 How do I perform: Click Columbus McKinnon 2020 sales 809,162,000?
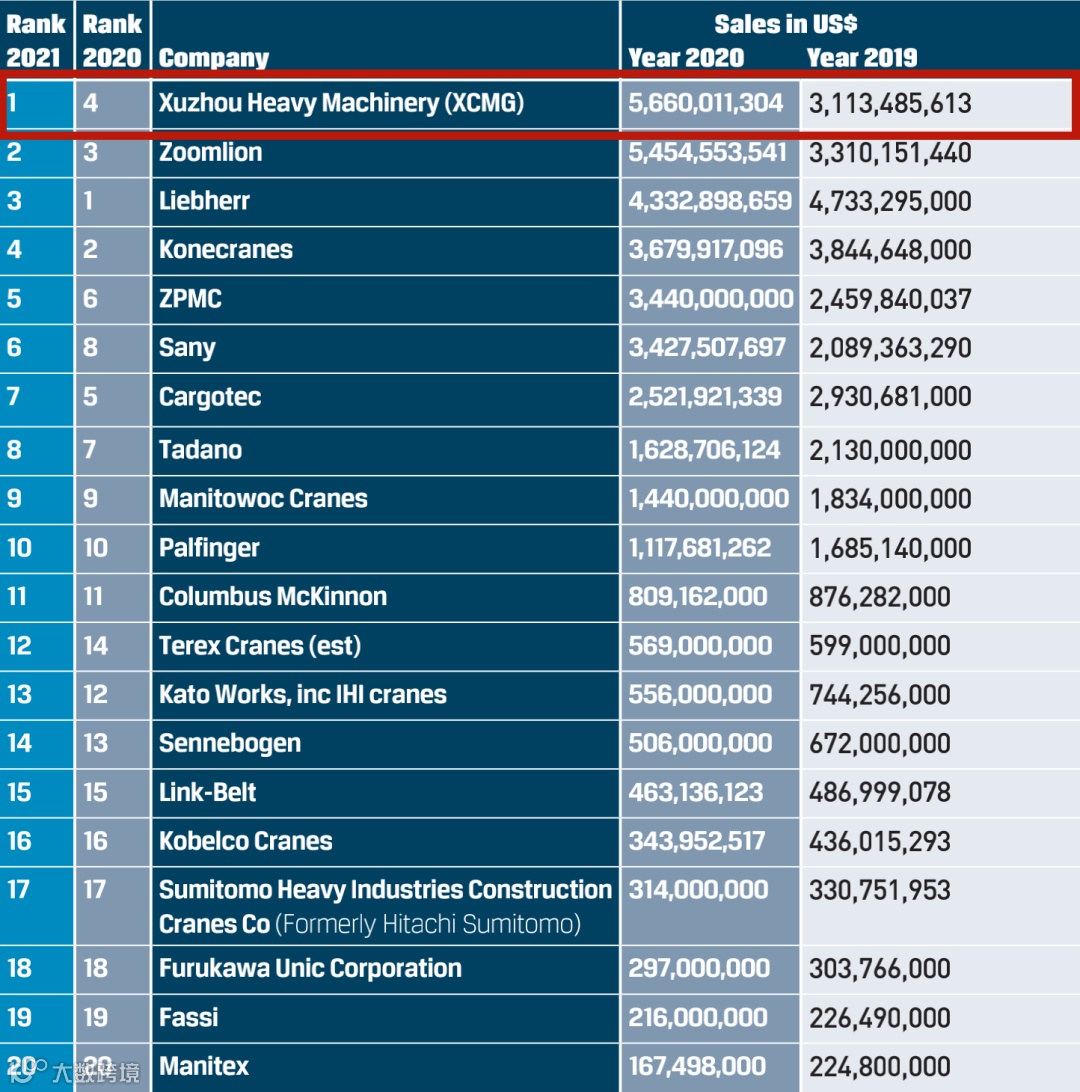[x=698, y=597]
